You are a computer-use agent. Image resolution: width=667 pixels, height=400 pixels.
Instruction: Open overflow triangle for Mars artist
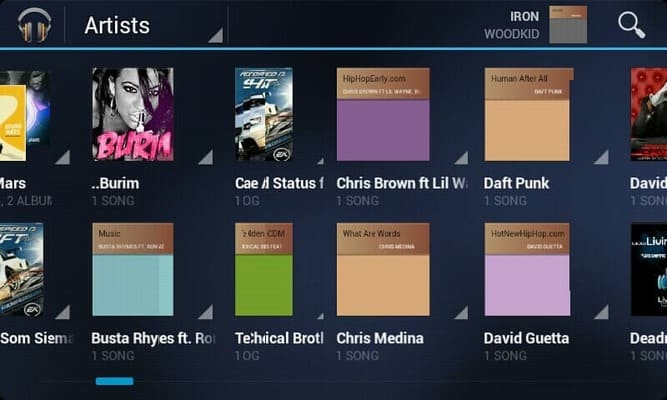pos(63,157)
